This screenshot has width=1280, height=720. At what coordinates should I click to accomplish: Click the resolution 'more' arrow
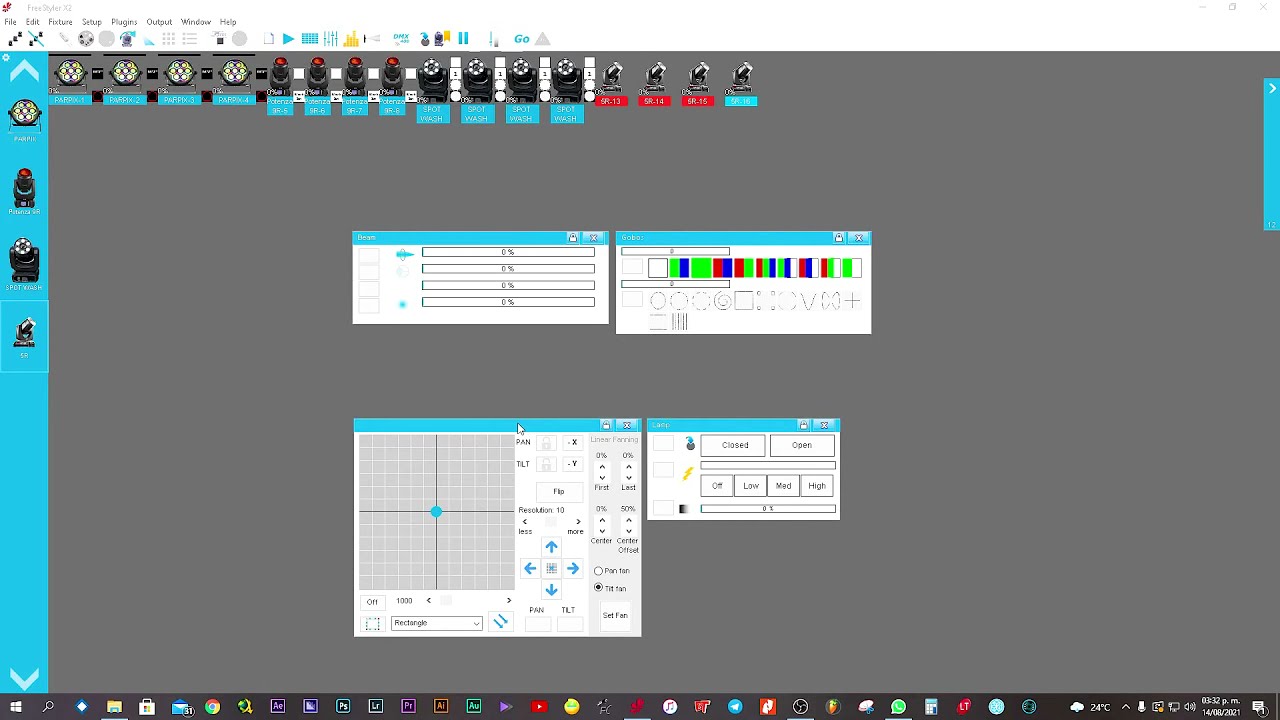coord(577,522)
